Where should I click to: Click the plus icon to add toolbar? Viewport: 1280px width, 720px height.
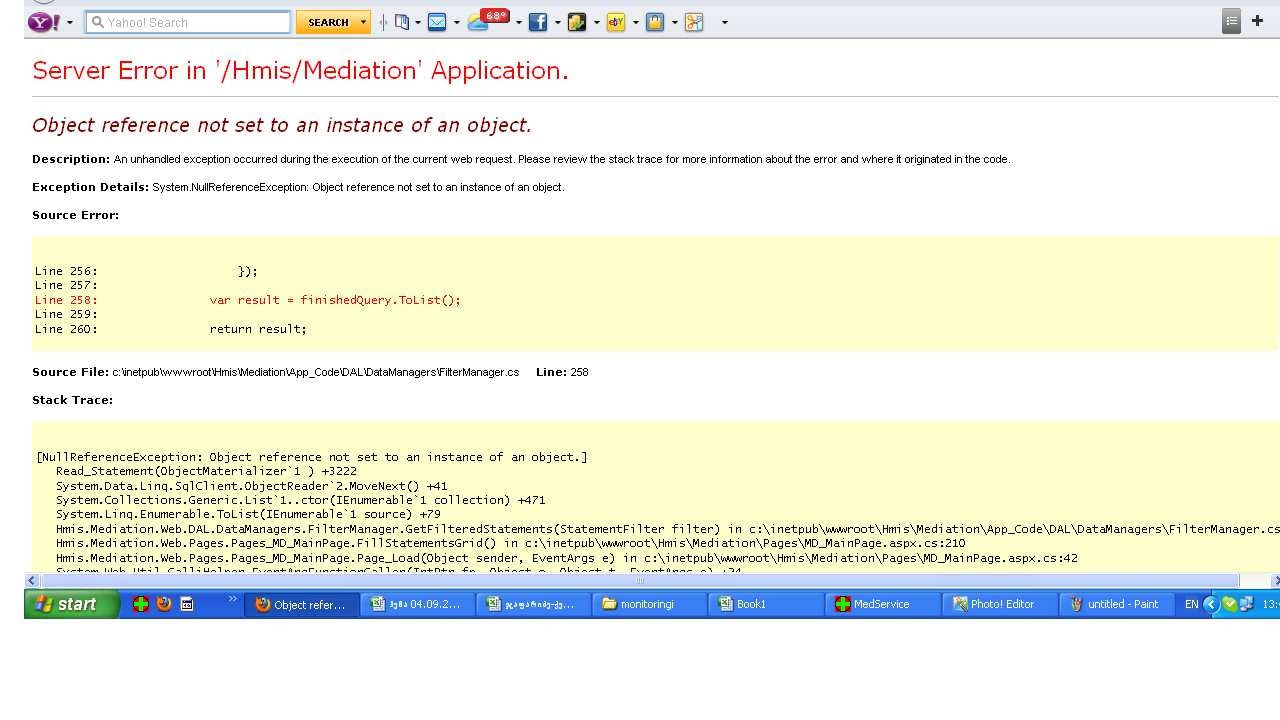coord(1257,21)
